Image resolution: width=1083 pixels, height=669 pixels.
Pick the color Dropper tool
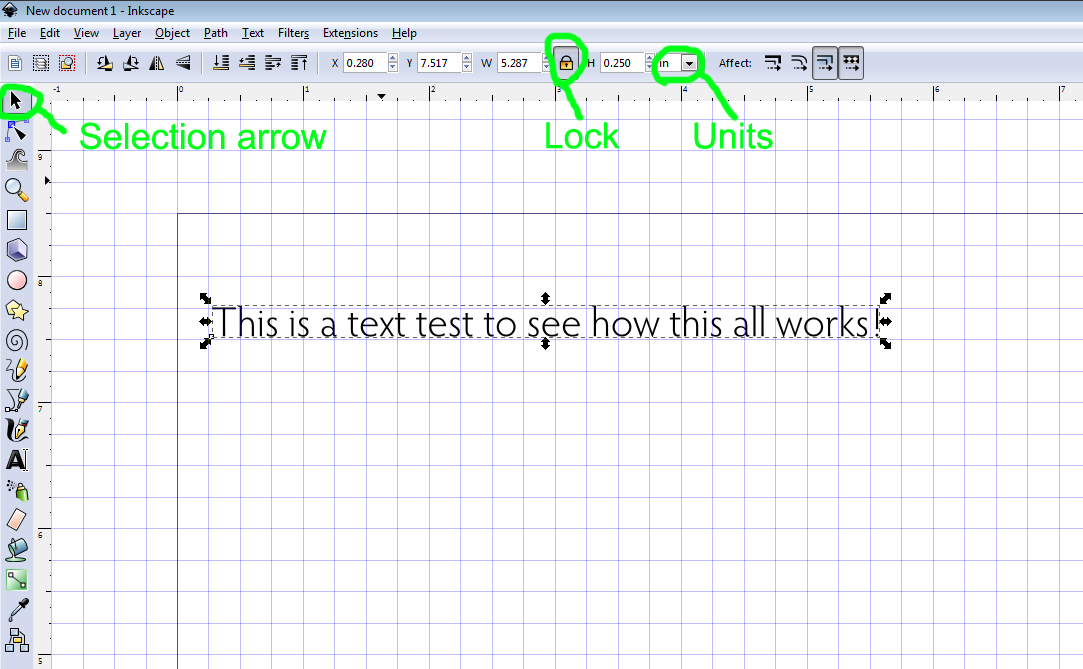(x=16, y=610)
